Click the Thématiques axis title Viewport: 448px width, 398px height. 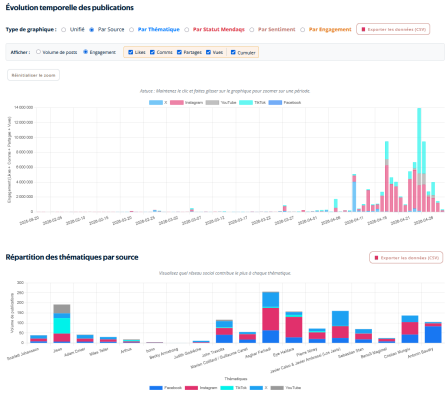point(236,379)
